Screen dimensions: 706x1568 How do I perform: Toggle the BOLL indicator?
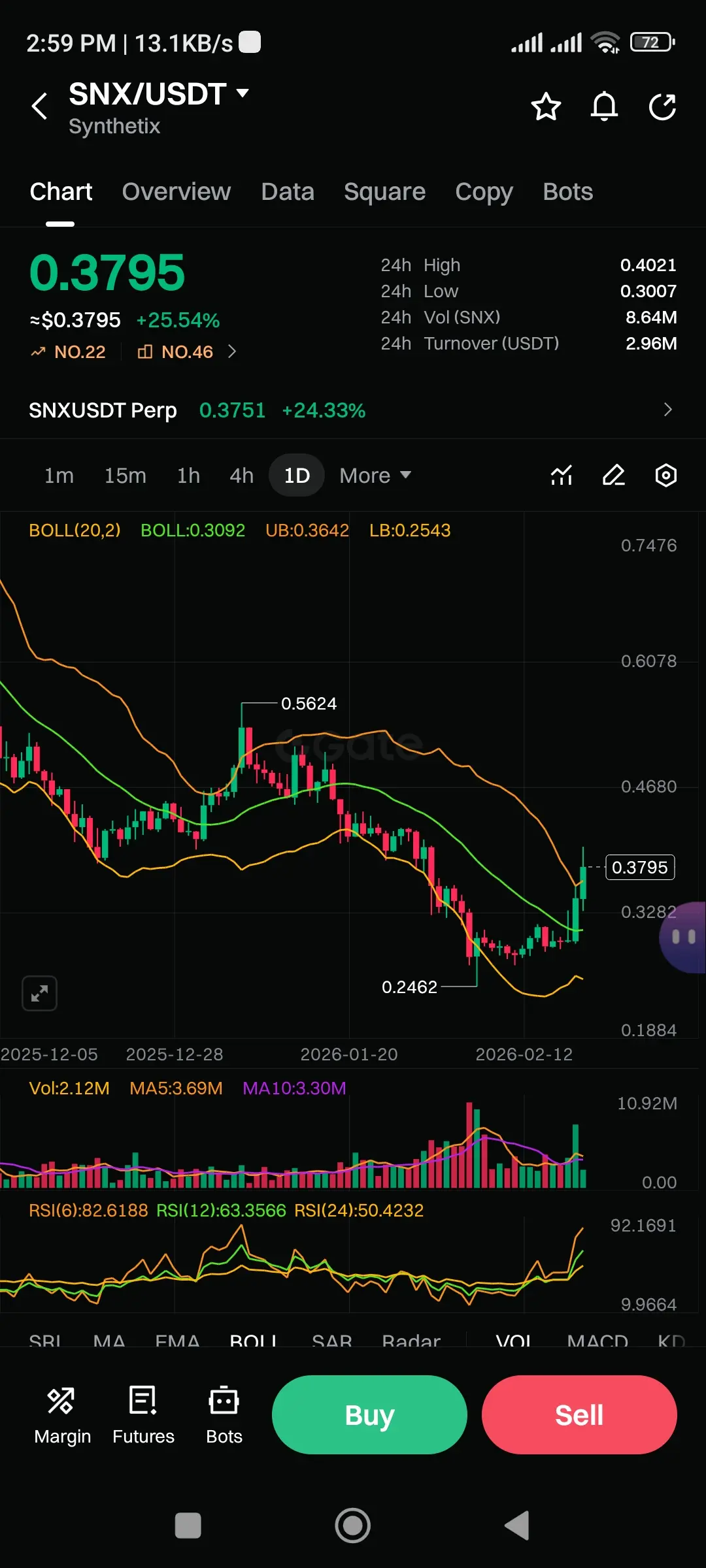click(x=254, y=1342)
